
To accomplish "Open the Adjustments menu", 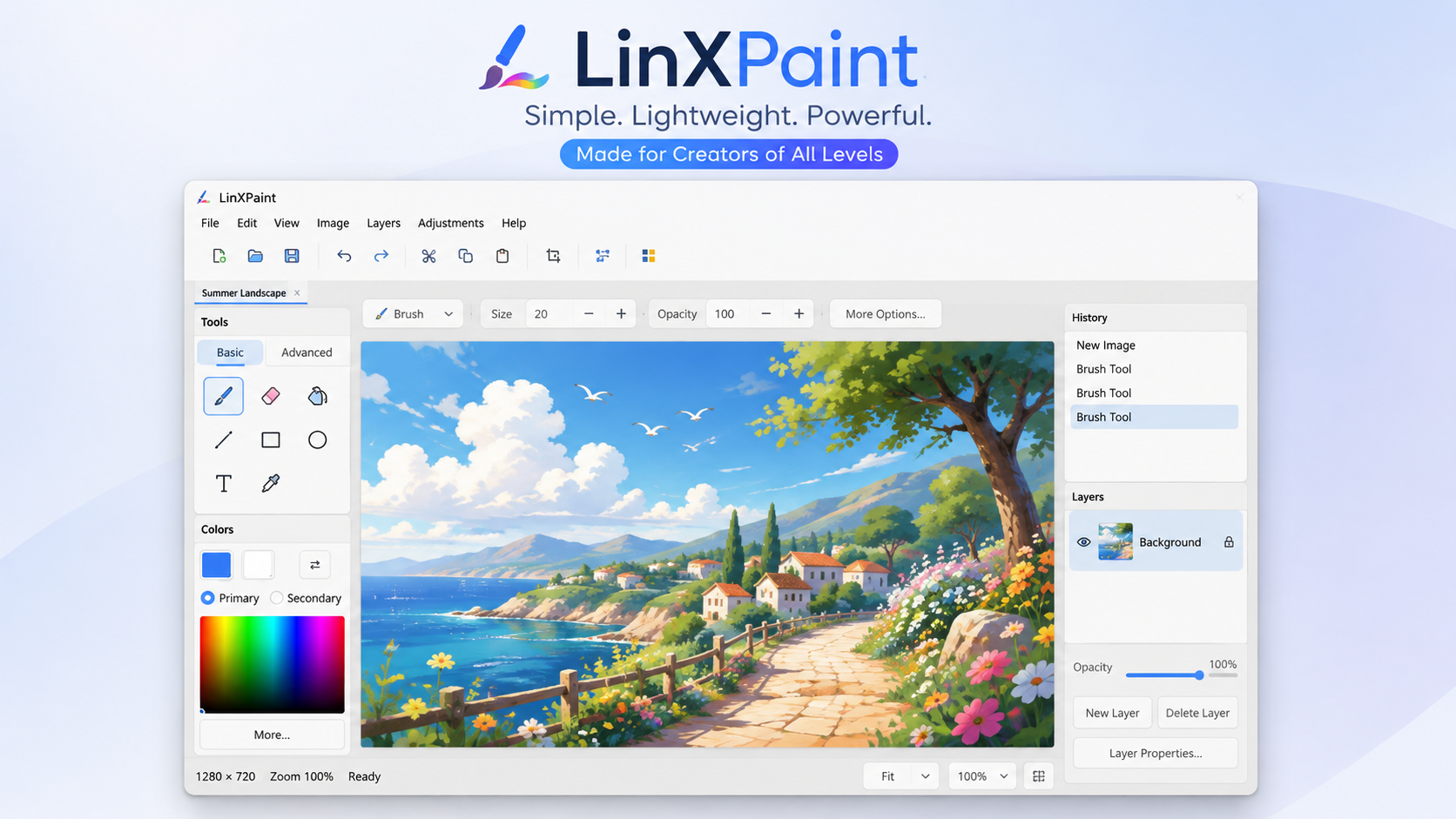I will tap(450, 223).
